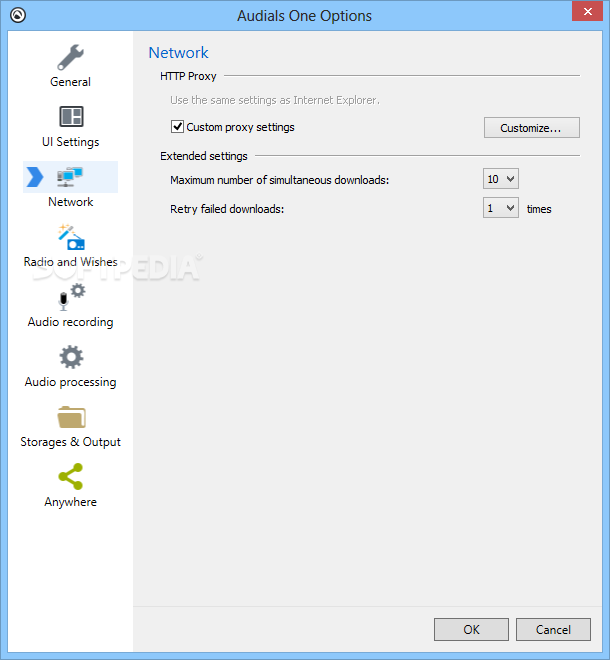The image size is (610, 660).
Task: Click the Audials One Options title text
Action: coord(304,16)
